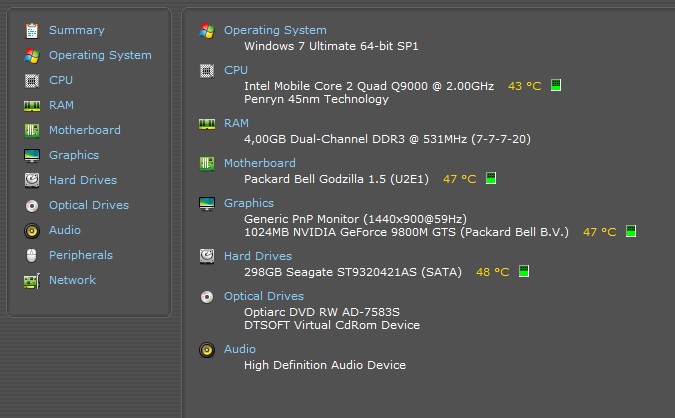Screen dimensions: 675x418
Task: Click the Optiarc DVD RW AD-7583S text
Action: [x=322, y=312]
